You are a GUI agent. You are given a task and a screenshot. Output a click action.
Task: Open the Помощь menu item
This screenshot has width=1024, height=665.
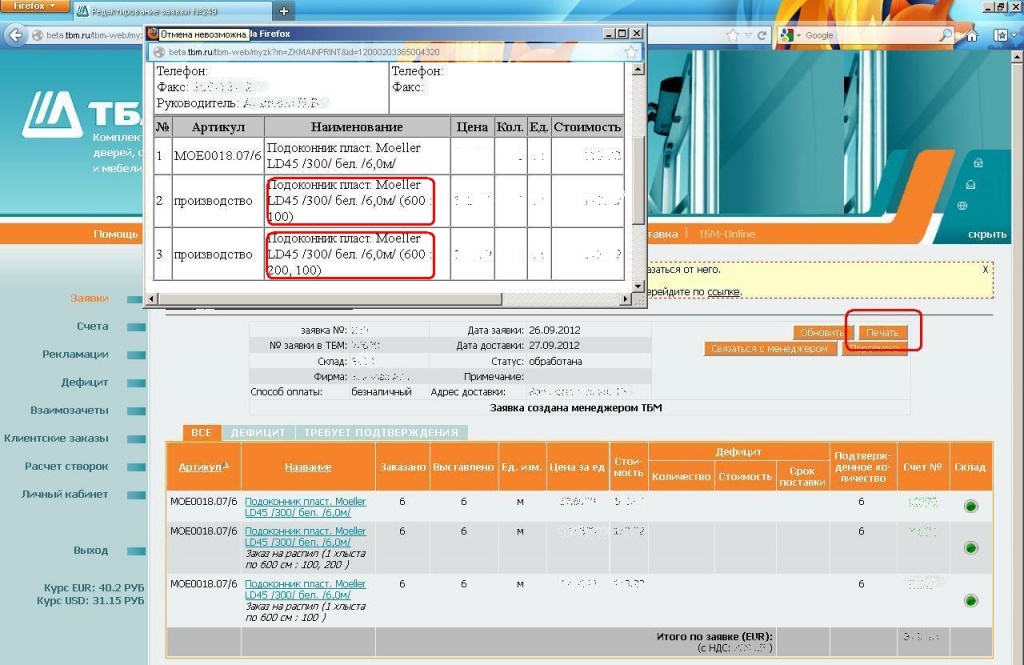pos(116,234)
